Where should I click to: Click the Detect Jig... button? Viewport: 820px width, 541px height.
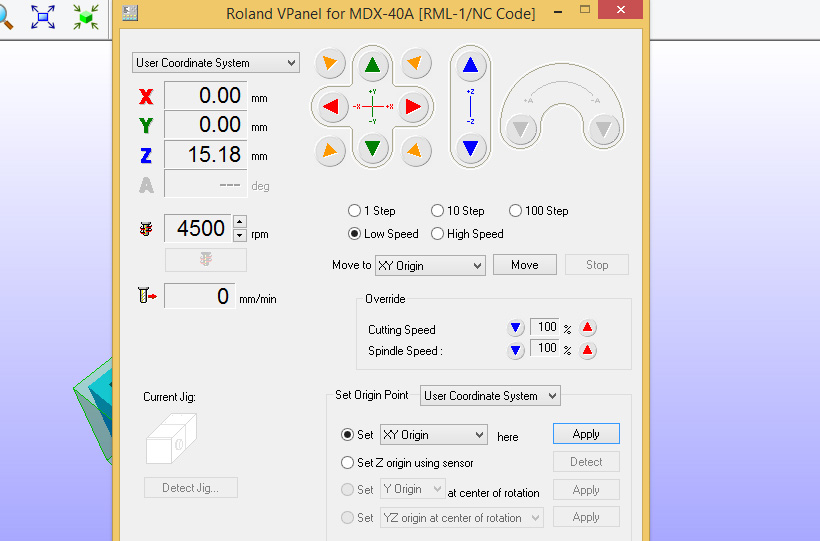[x=191, y=488]
